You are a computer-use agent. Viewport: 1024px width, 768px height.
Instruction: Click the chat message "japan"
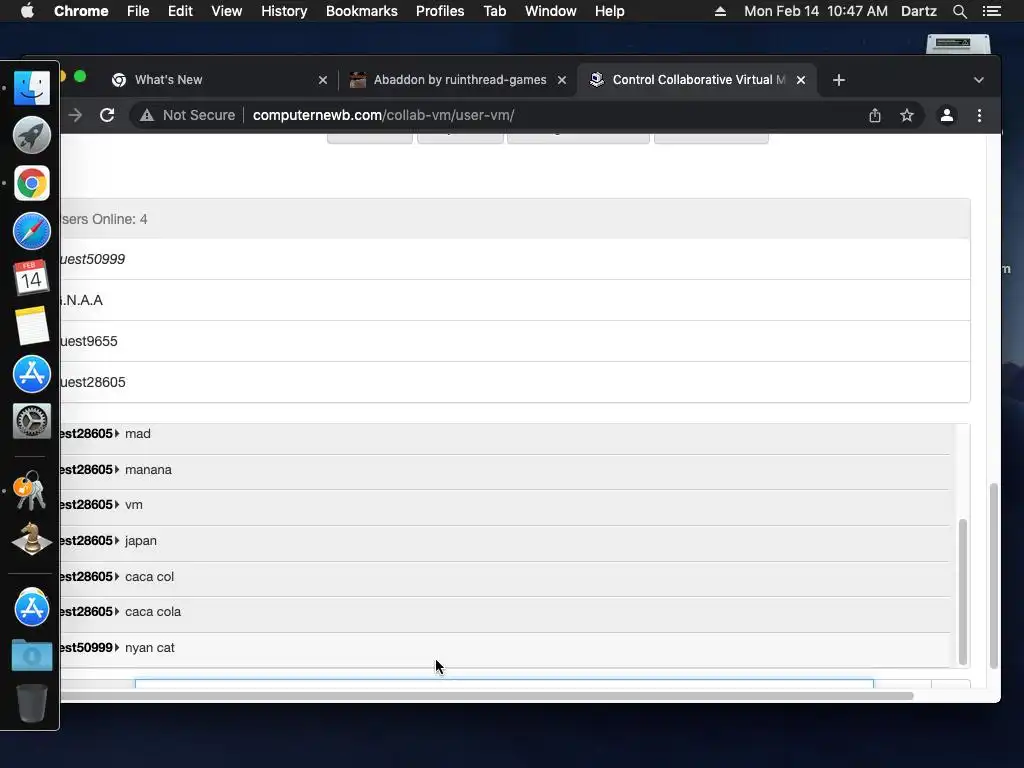click(140, 541)
